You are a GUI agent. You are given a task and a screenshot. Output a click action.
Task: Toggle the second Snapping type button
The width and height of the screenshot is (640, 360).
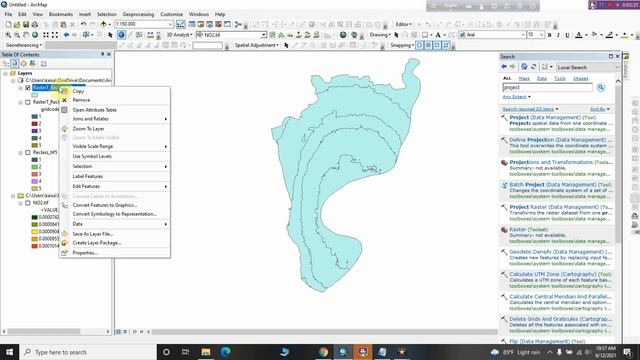pos(428,45)
